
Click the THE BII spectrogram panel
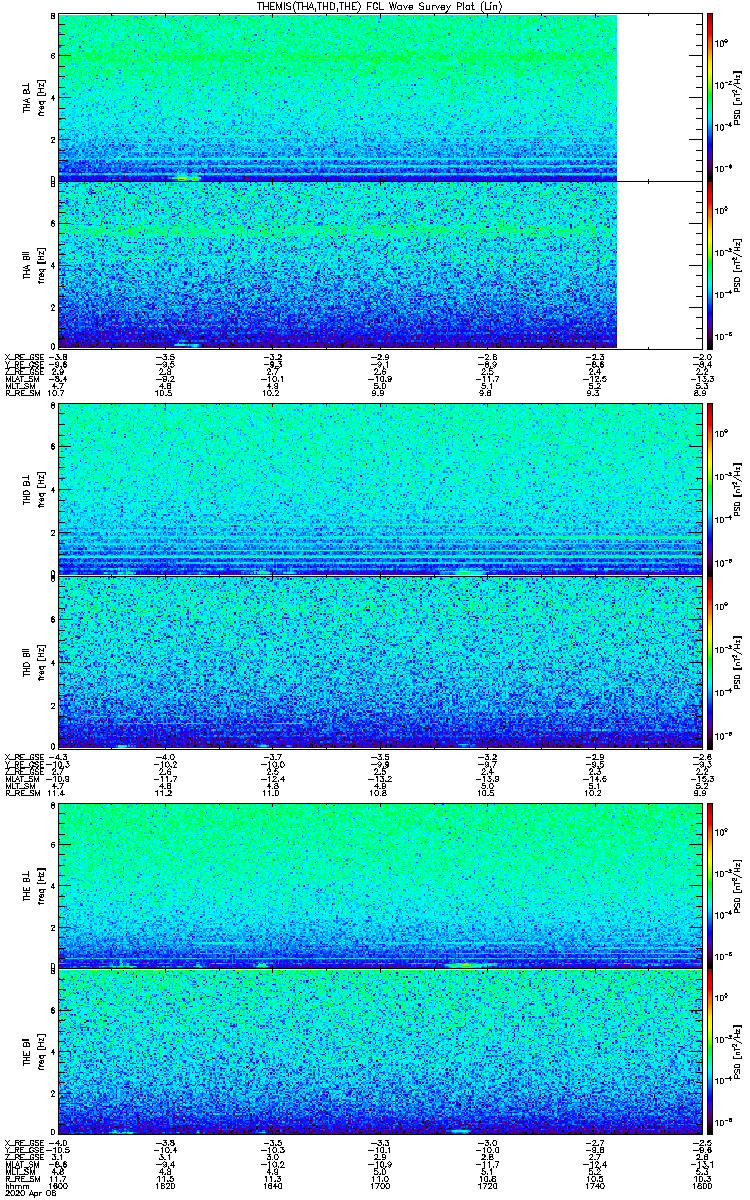(x=378, y=1051)
